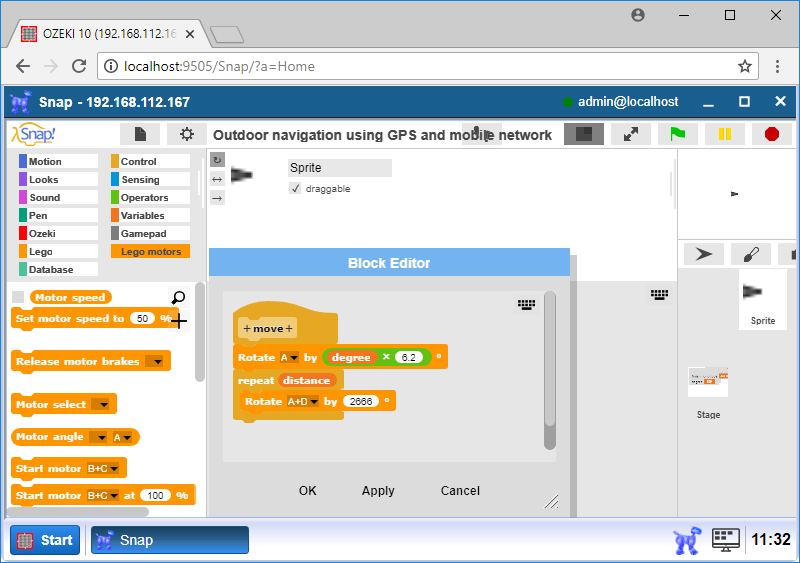Click keyboard icon in scripting area

[x=659, y=295]
